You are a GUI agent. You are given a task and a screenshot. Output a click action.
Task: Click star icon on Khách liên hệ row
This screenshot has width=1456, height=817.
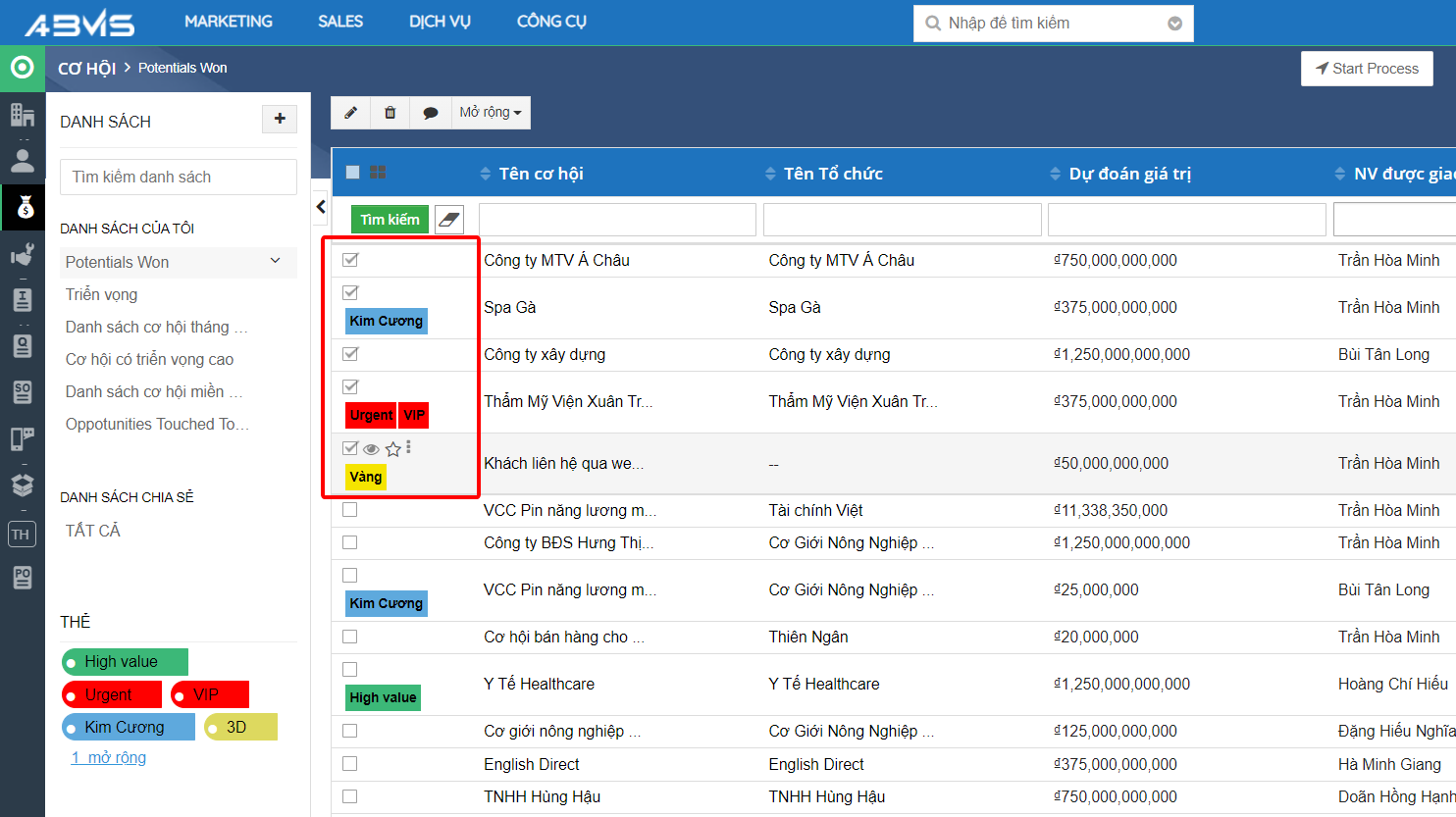(x=393, y=448)
